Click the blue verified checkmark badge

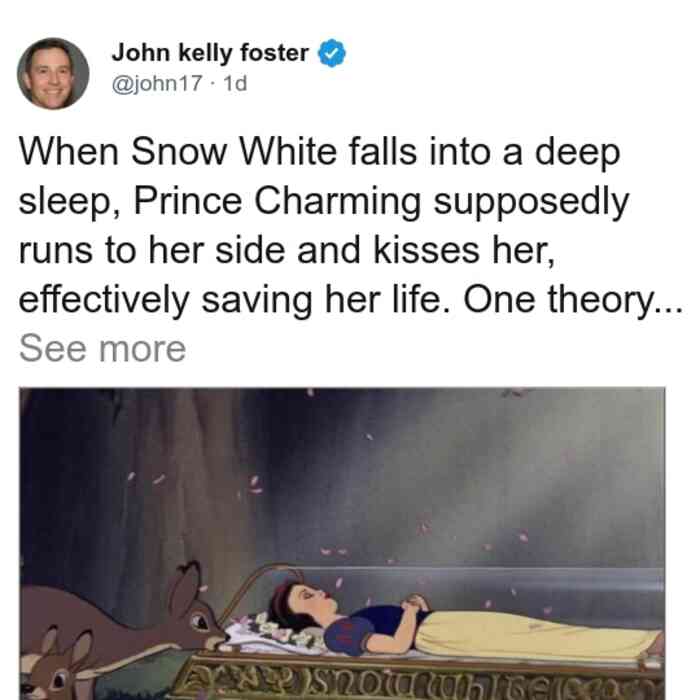[332, 53]
